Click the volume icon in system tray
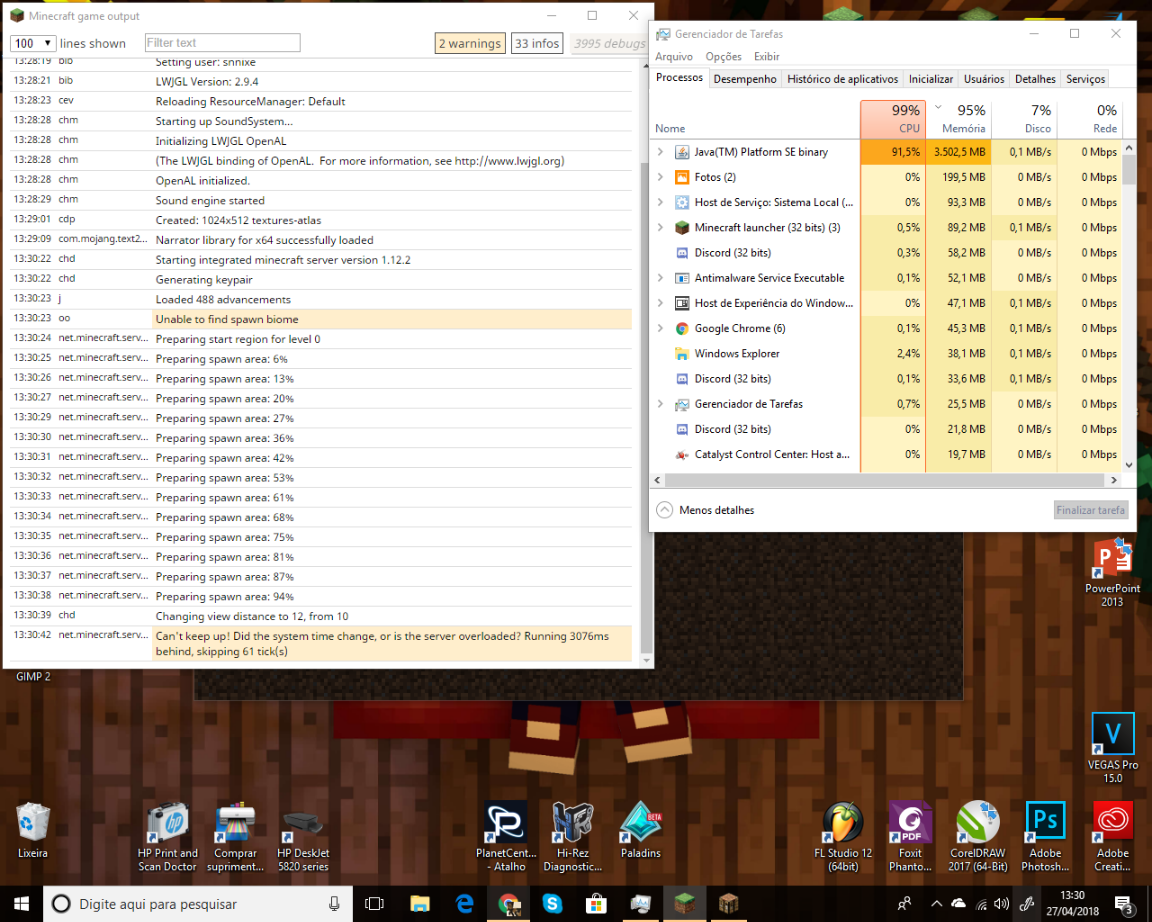 coord(1001,904)
